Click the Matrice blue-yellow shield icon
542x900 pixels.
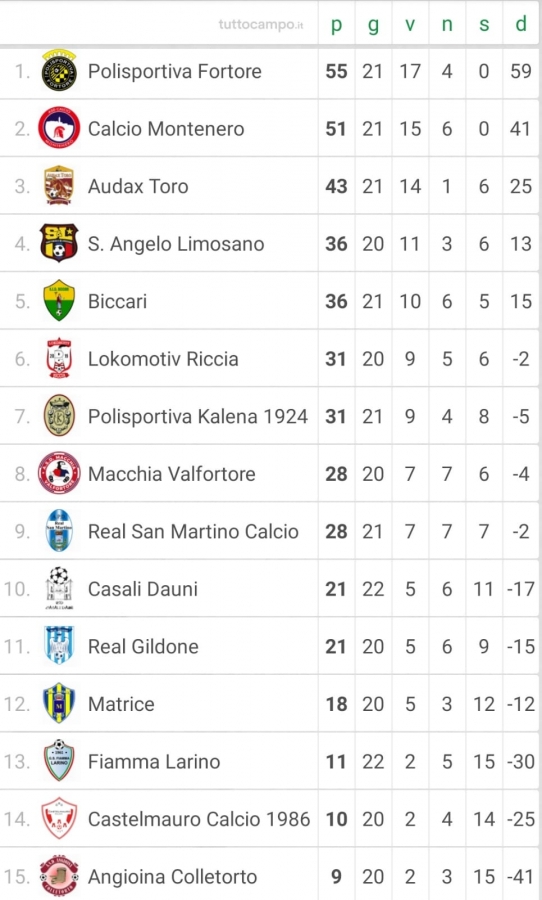pos(59,703)
